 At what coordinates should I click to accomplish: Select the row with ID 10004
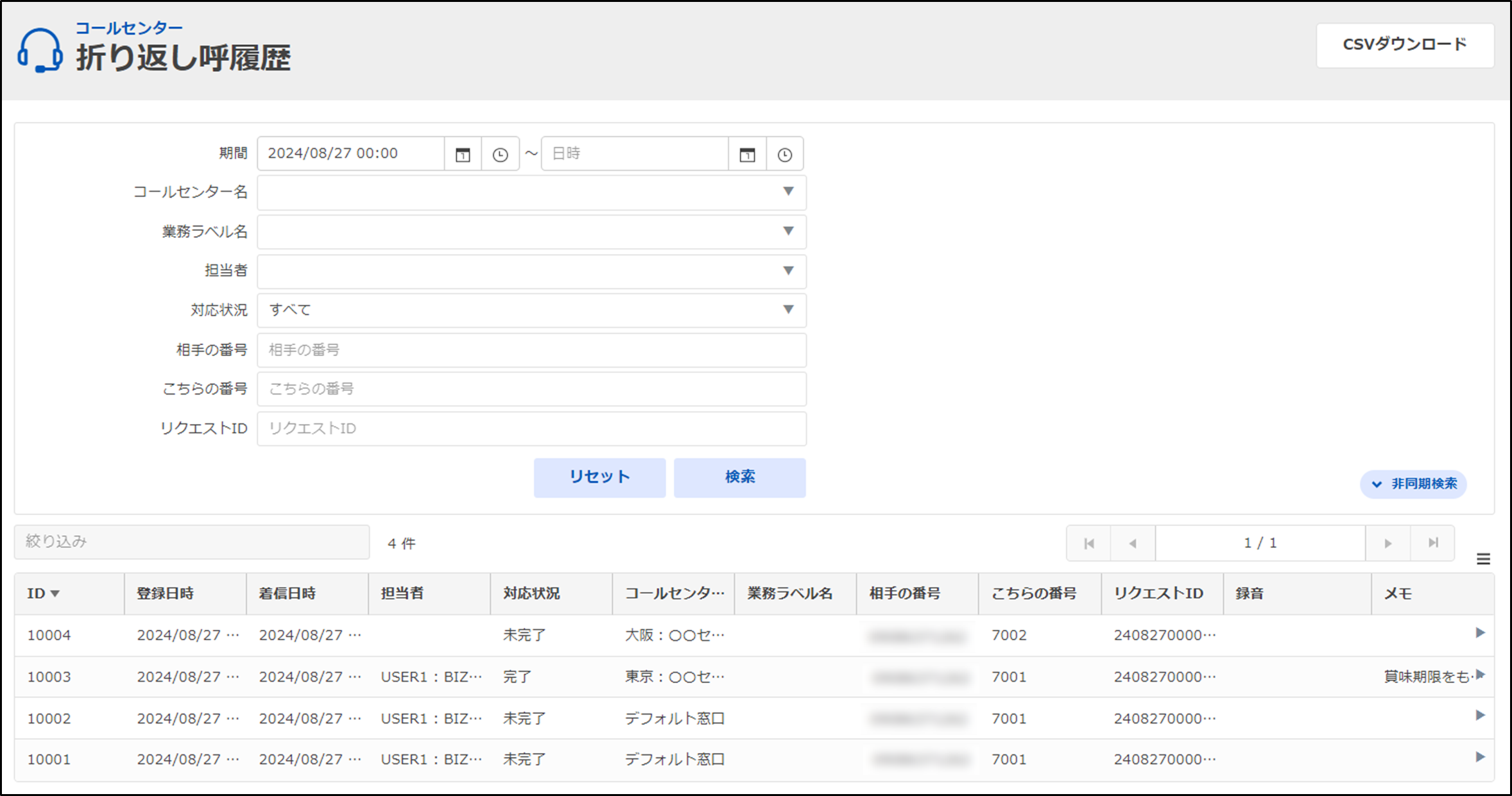point(755,635)
